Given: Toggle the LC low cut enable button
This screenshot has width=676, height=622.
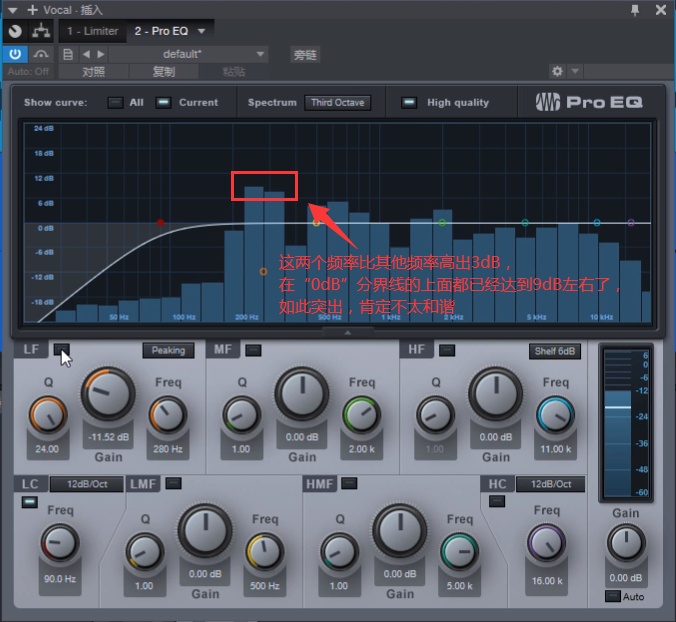Looking at the screenshot, I should (30, 502).
